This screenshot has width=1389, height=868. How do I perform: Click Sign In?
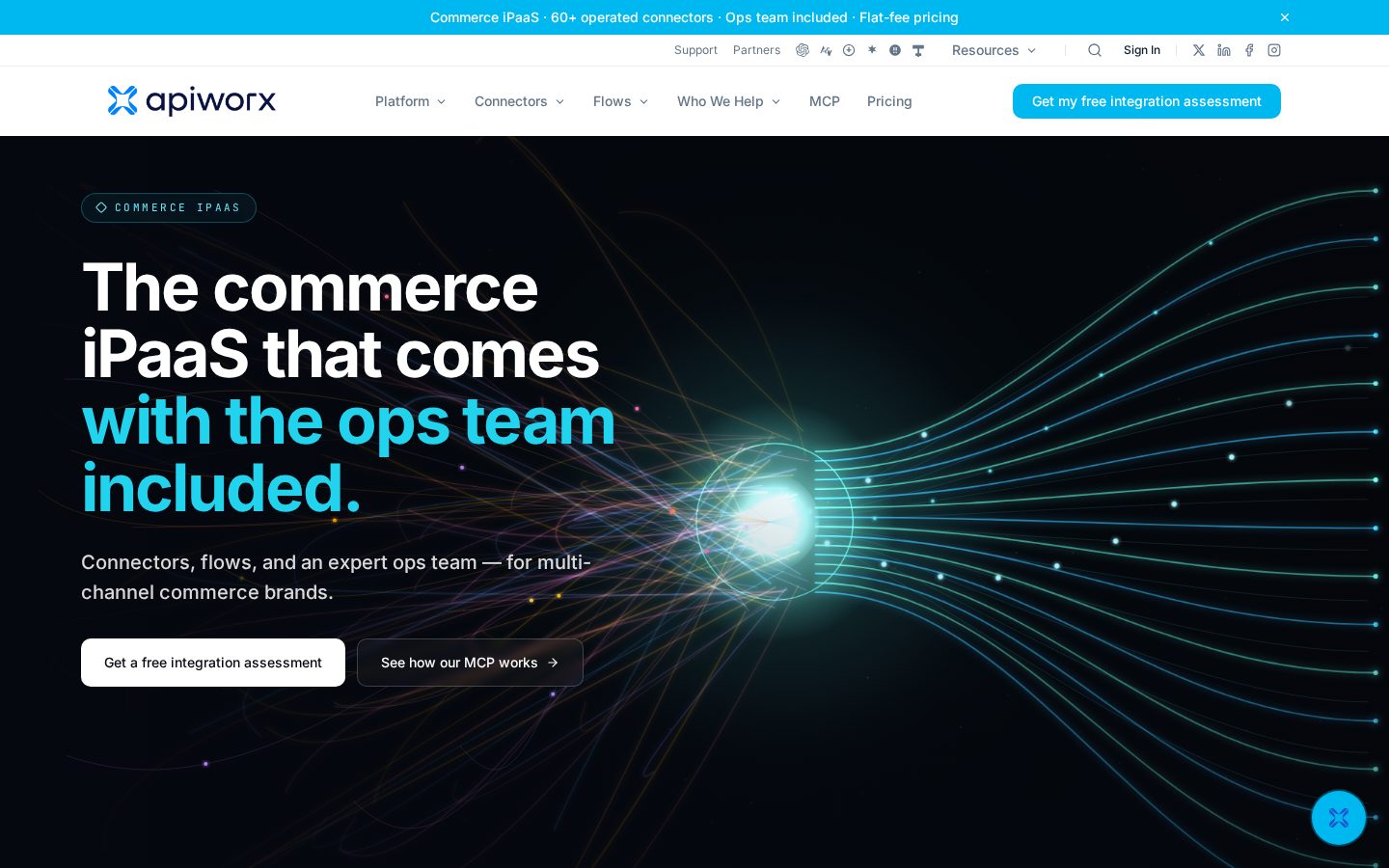(1142, 50)
